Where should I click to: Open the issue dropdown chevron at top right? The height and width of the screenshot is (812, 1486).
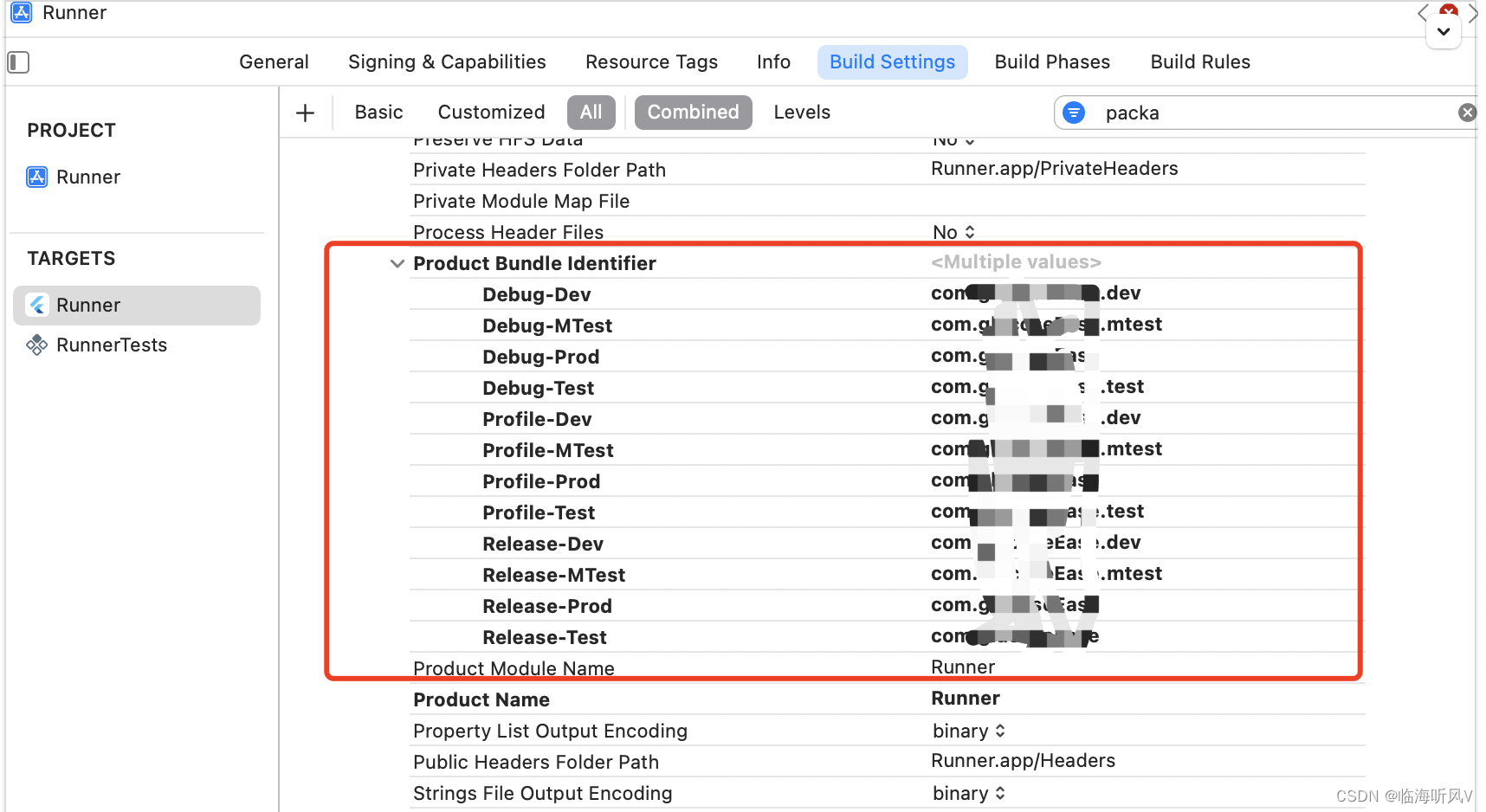[x=1444, y=32]
